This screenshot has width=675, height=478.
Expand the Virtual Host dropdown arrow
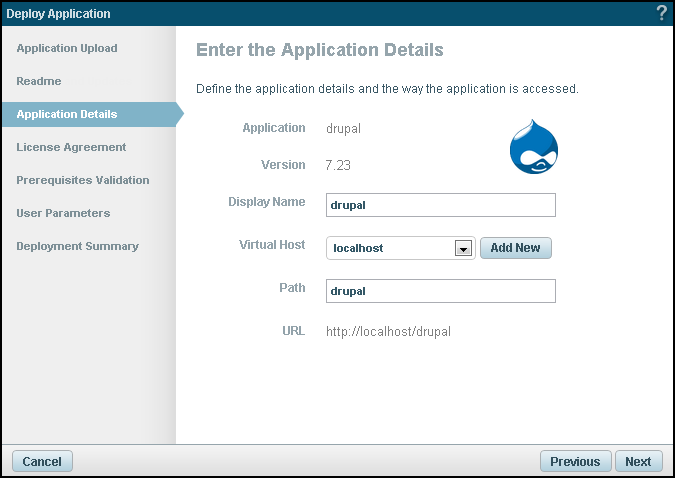coord(463,248)
